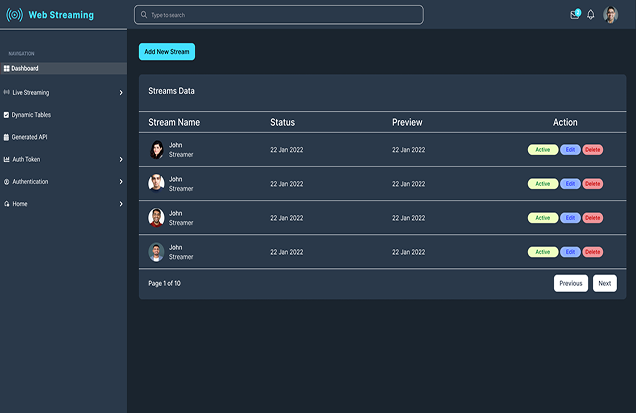636x413 pixels.
Task: Select Dashboard in the navigation
Action: pyautogui.click(x=25, y=69)
